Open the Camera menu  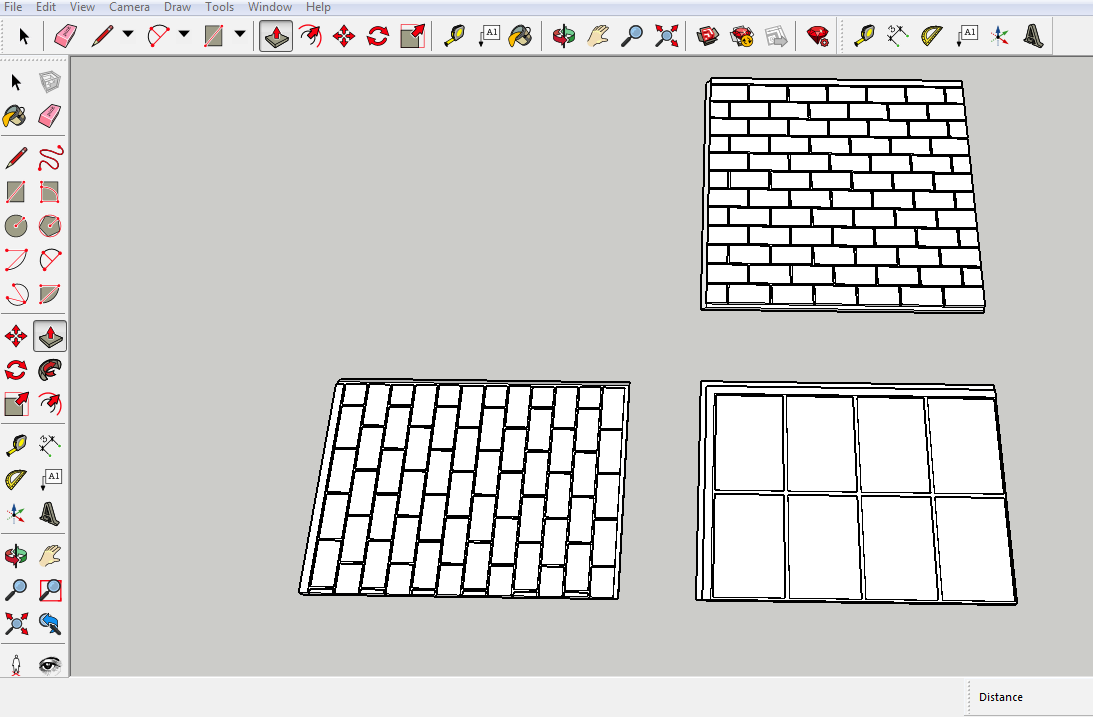click(x=130, y=7)
